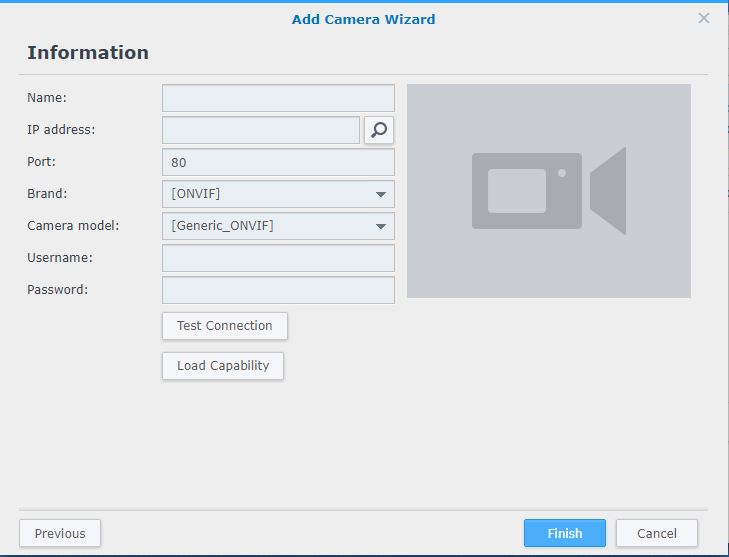Focus the Name input field

coord(278,98)
